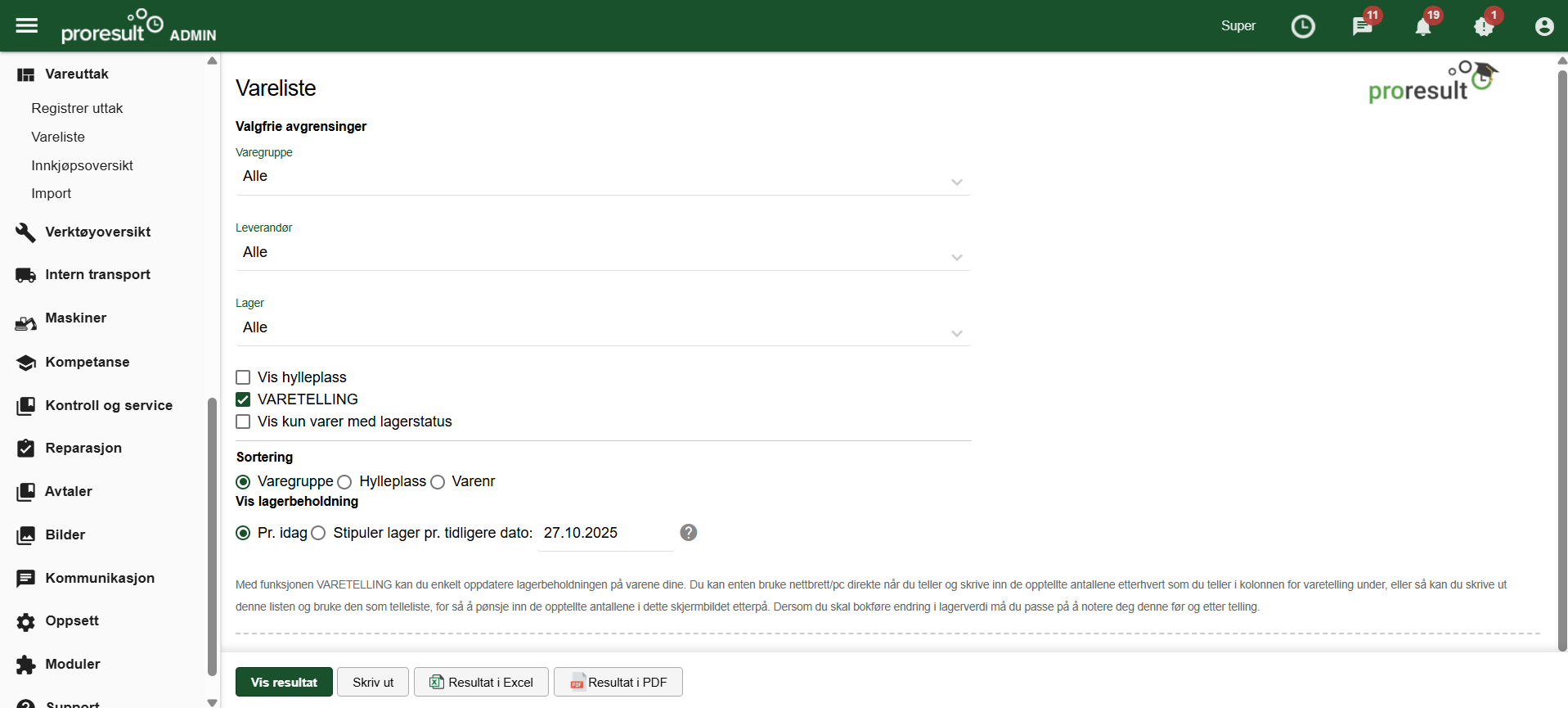Open Innkjøpsoversikt menu item
The height and width of the screenshot is (708, 1568).
pyautogui.click(x=82, y=165)
